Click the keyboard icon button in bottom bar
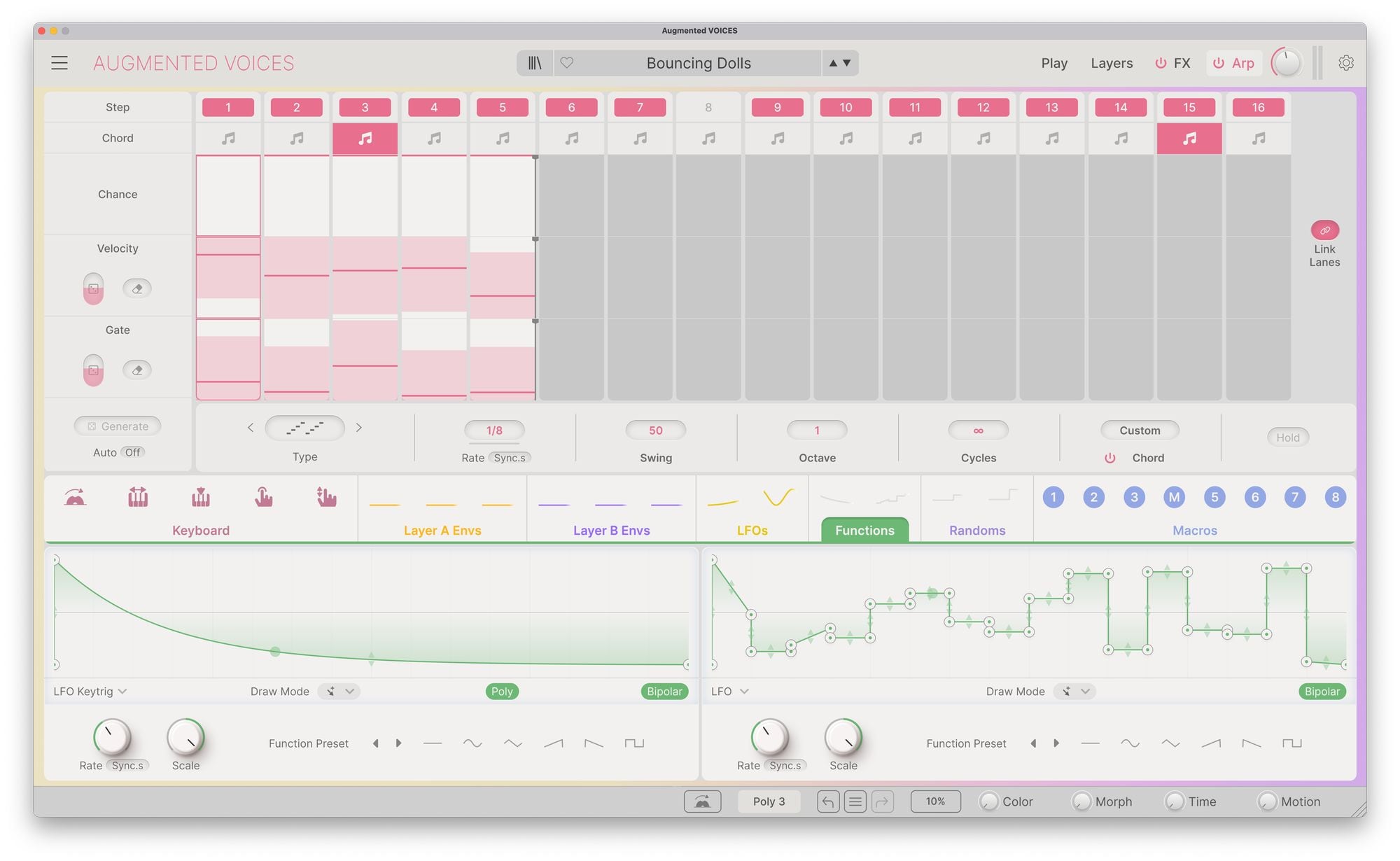The height and width of the screenshot is (861, 1400). [x=702, y=801]
